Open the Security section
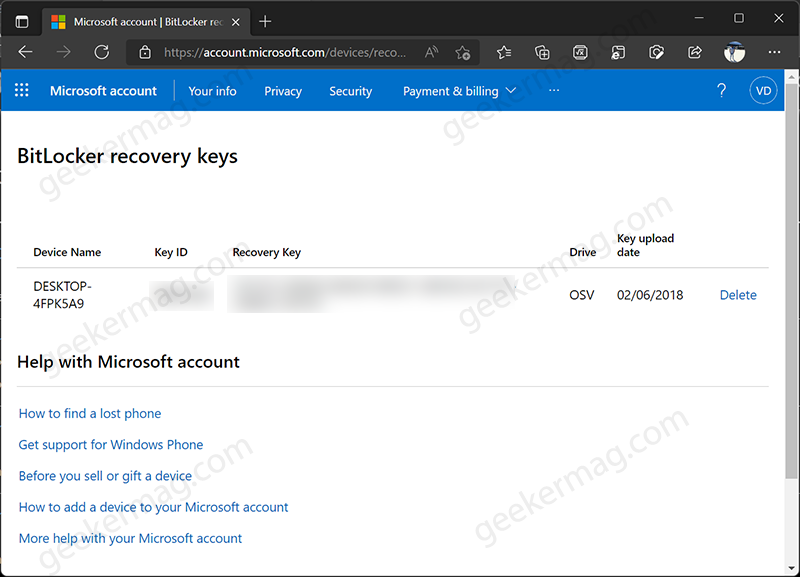This screenshot has width=800, height=577. click(351, 91)
